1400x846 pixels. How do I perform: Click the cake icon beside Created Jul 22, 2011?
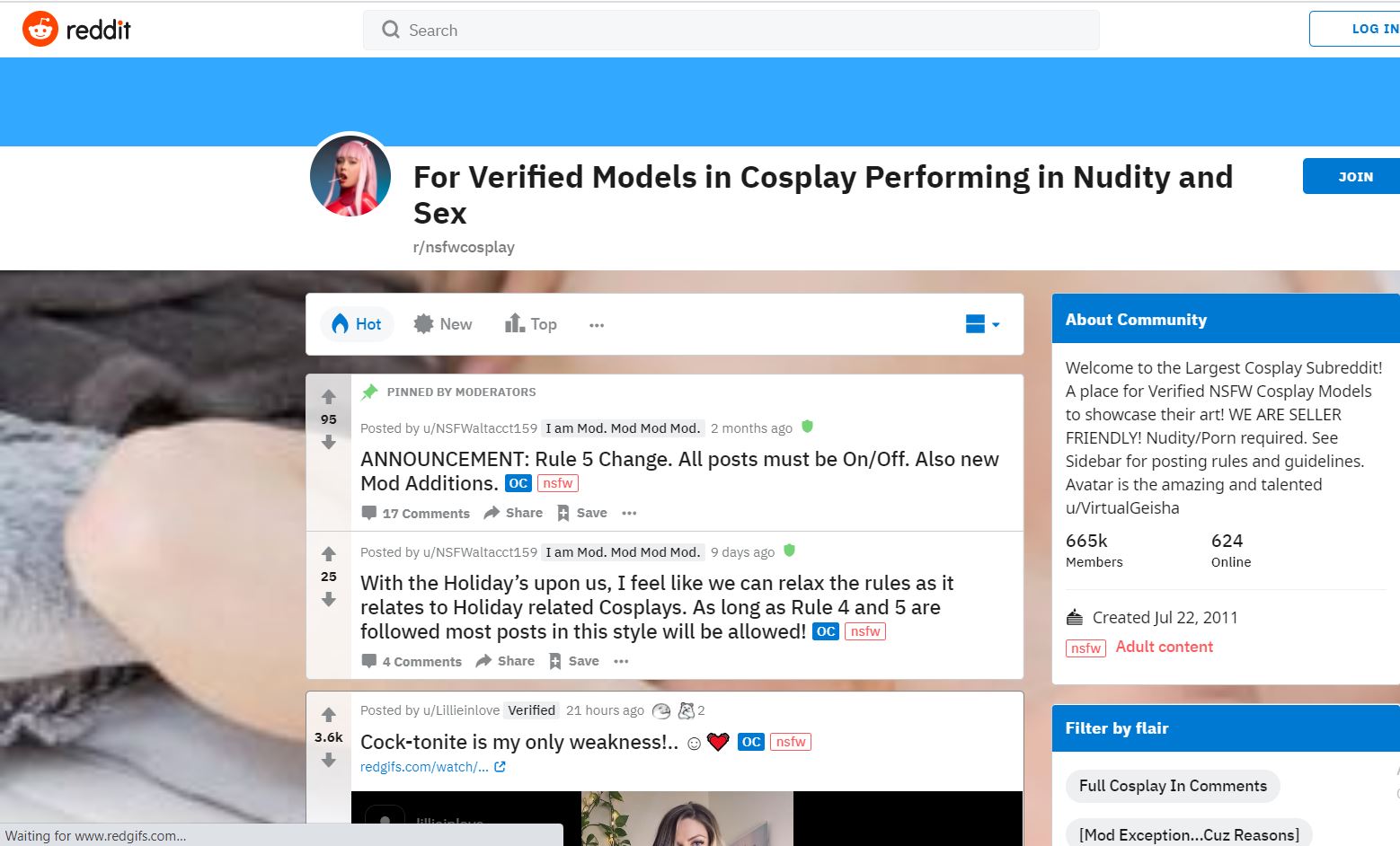tap(1075, 617)
